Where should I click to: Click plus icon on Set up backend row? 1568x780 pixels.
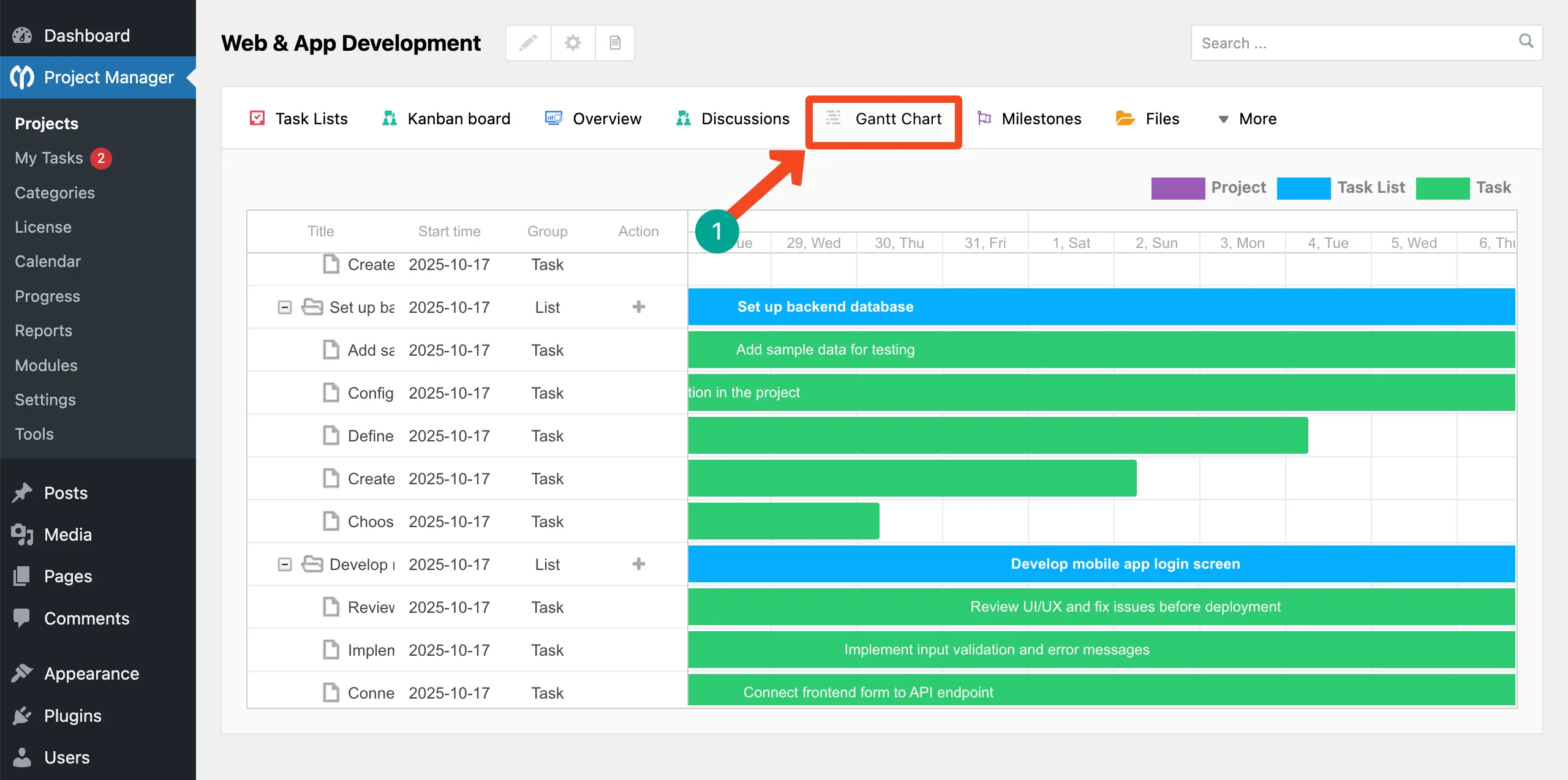pyautogui.click(x=638, y=307)
